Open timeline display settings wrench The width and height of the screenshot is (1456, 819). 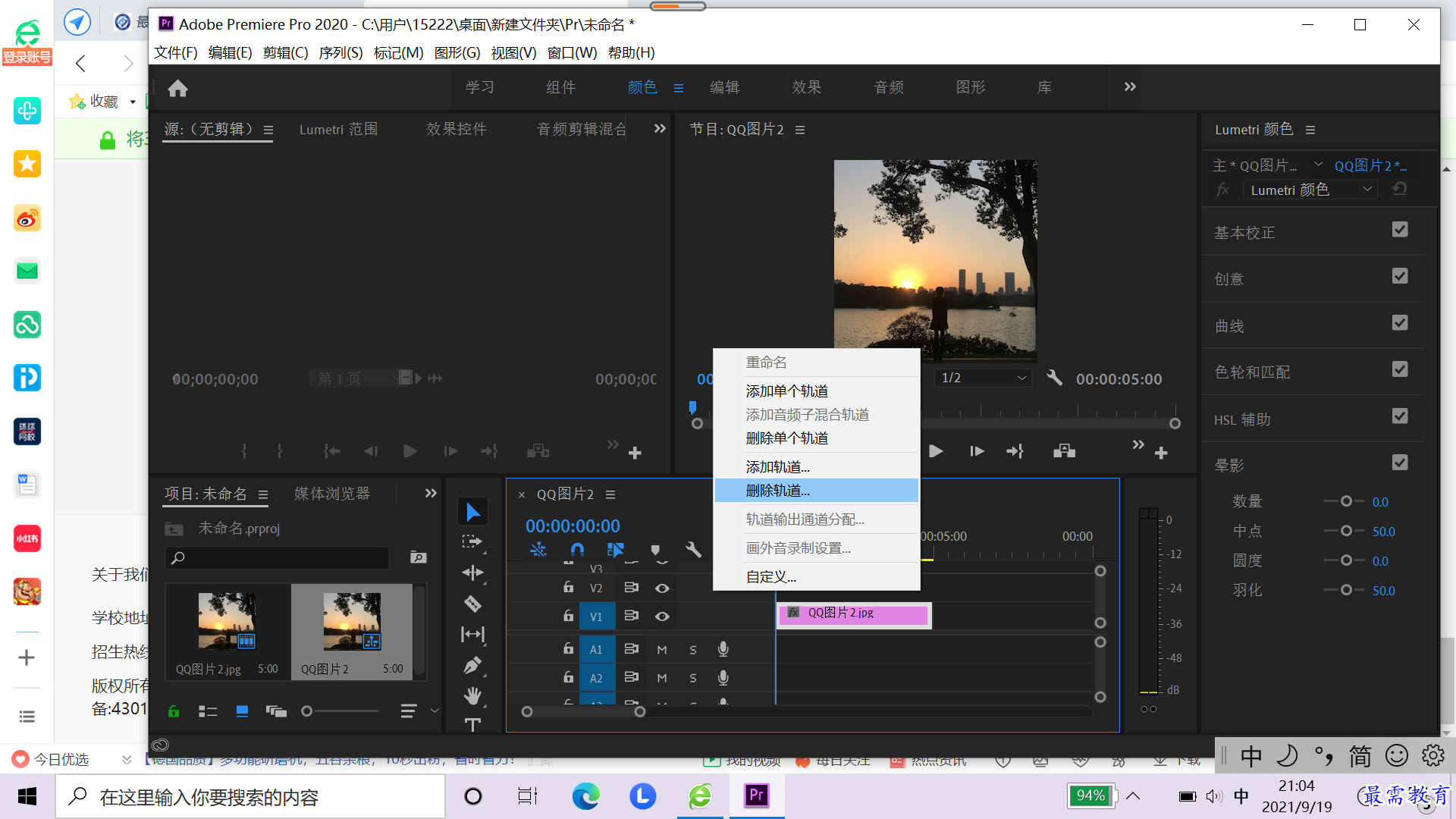pos(693,550)
